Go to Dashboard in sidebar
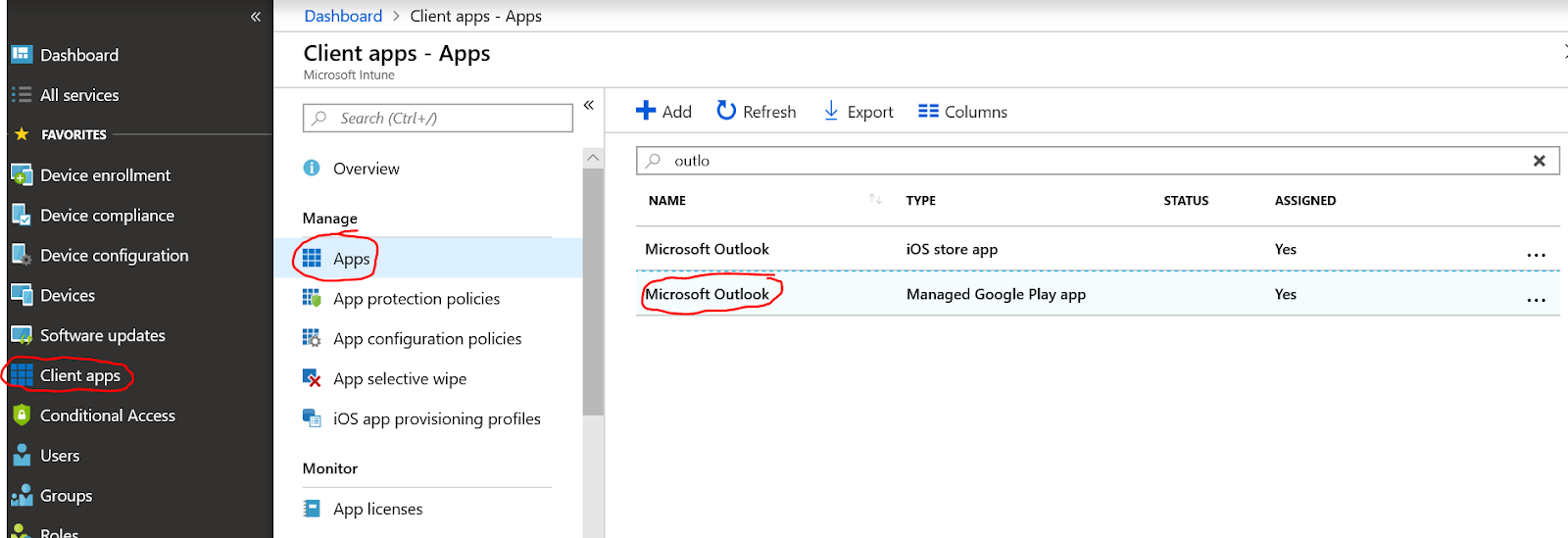This screenshot has height=538, width=1568. coord(79,55)
